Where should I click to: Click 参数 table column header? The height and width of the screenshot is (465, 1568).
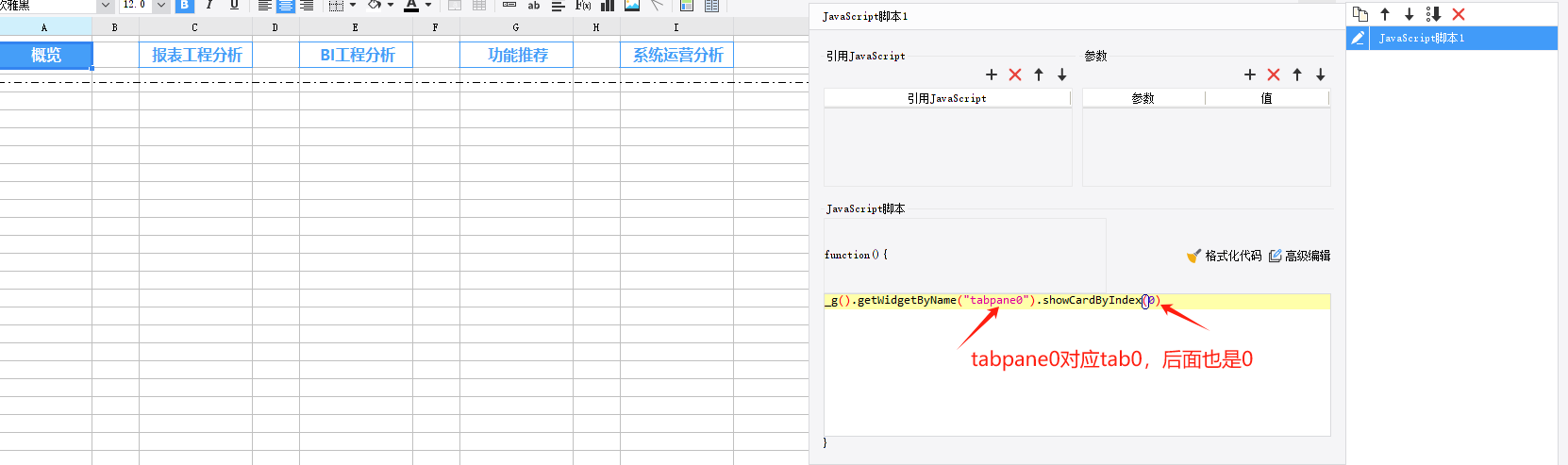1143,98
